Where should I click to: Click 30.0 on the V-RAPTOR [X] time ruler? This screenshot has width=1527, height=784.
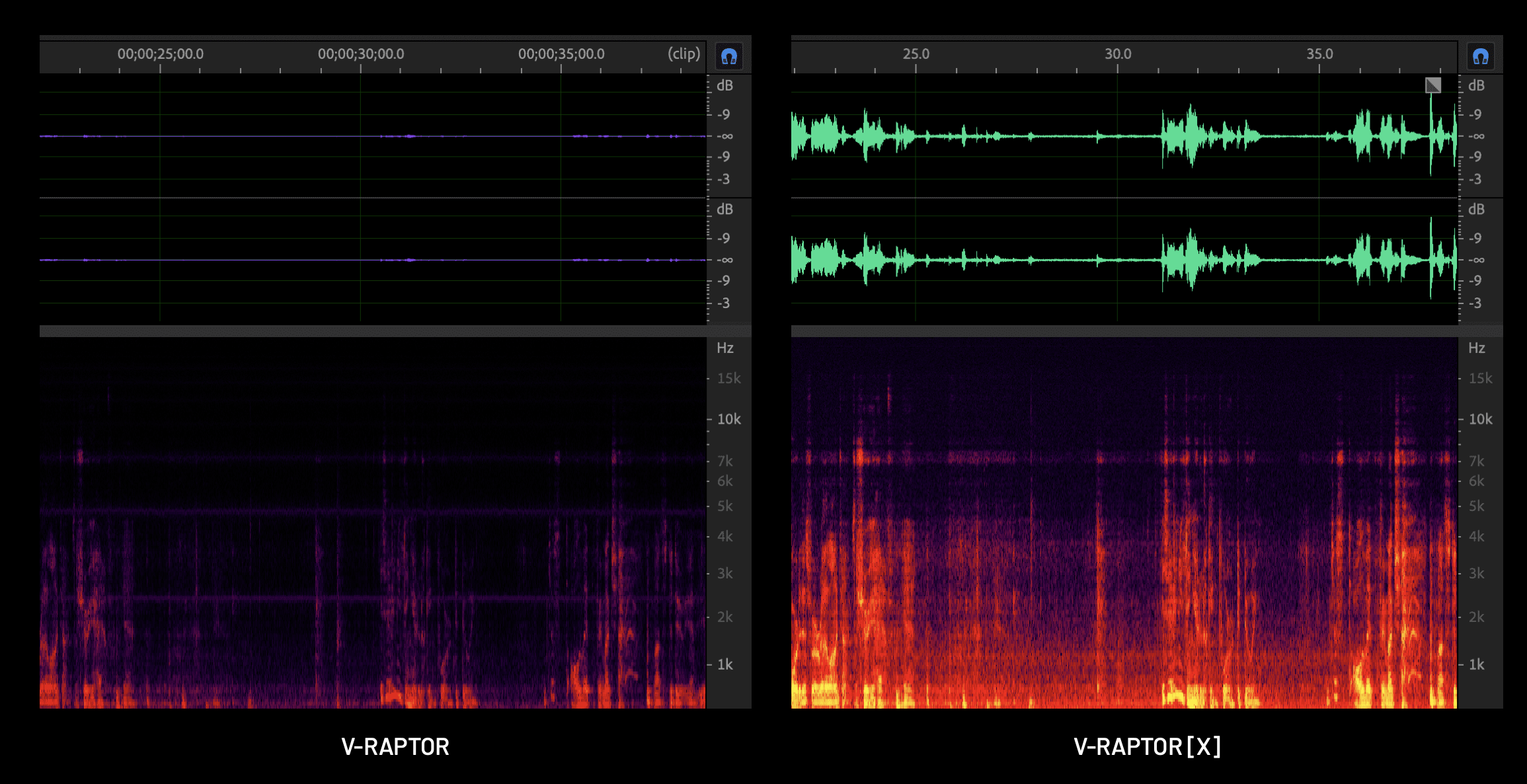pos(1118,54)
